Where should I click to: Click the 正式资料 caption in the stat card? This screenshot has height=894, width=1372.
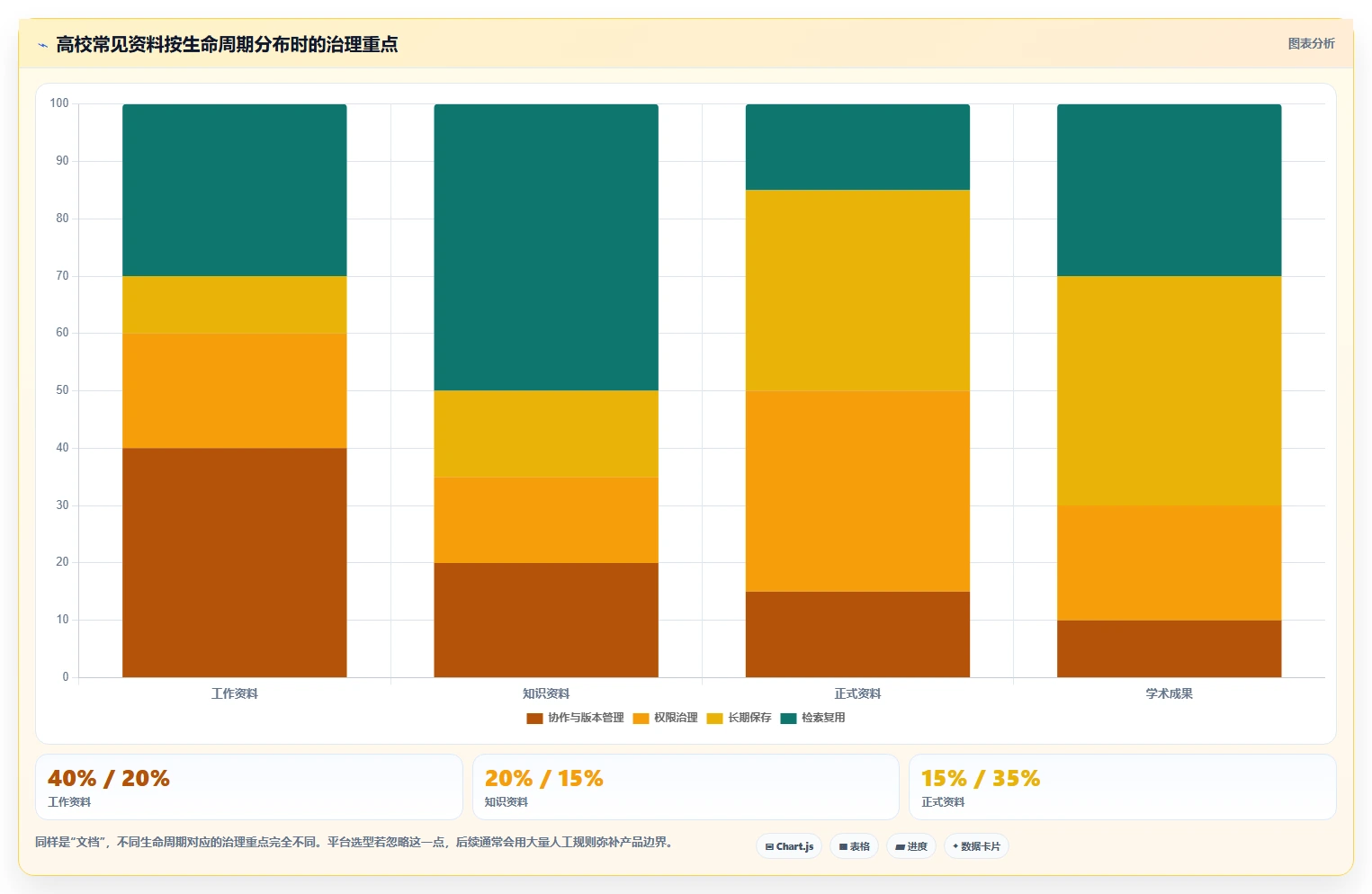[943, 802]
